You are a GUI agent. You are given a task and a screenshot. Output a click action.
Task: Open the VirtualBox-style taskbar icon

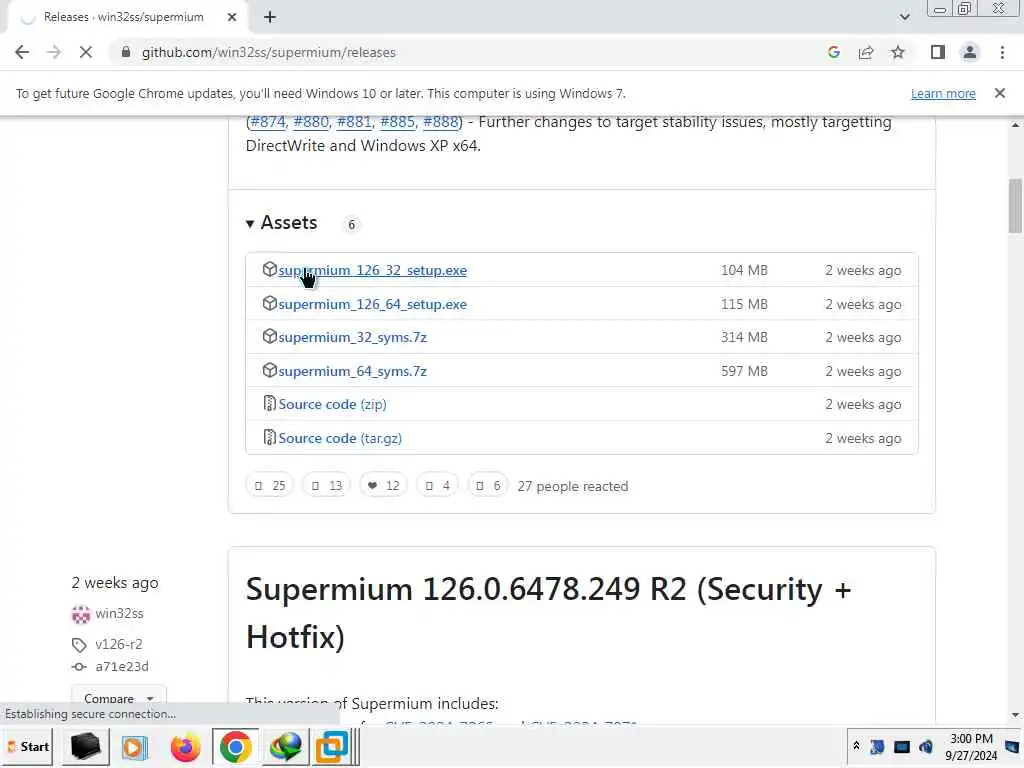point(332,746)
